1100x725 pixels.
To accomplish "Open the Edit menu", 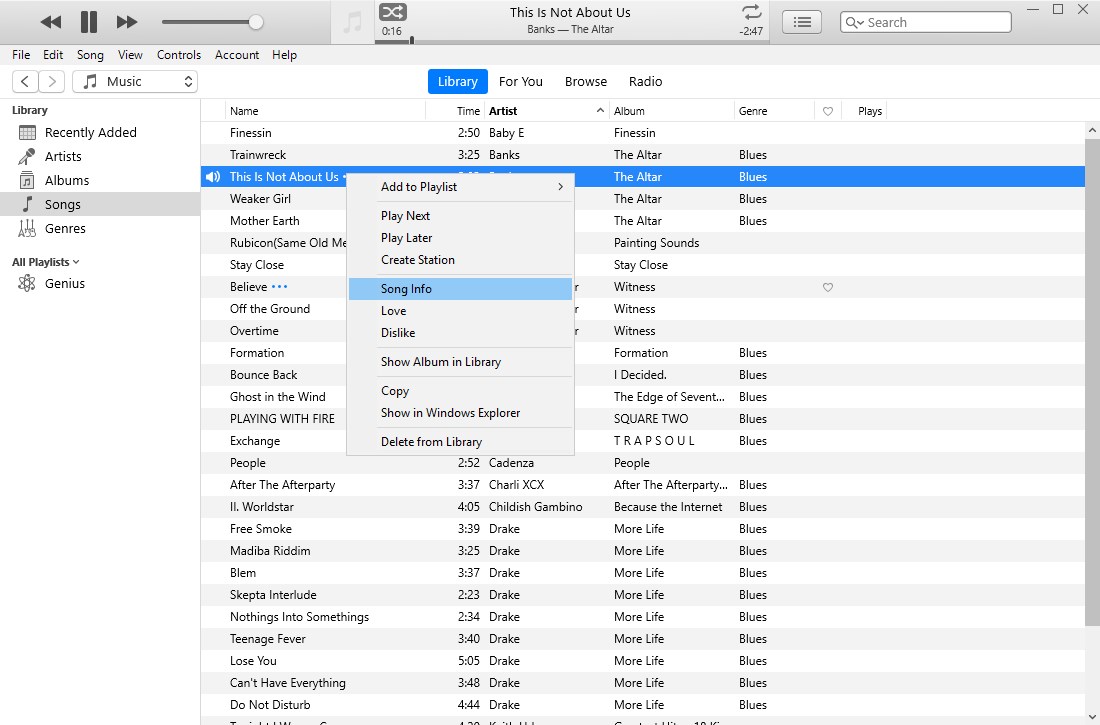I will pos(53,55).
